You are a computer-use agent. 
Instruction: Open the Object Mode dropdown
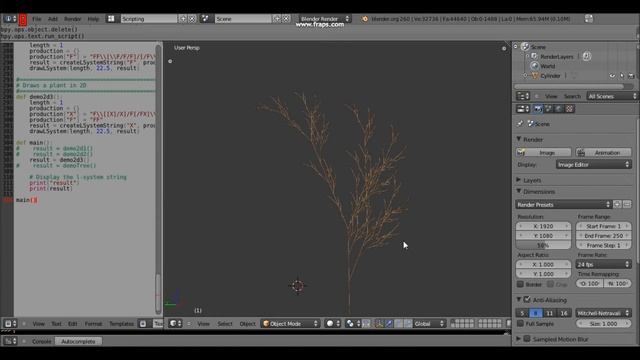click(290, 324)
